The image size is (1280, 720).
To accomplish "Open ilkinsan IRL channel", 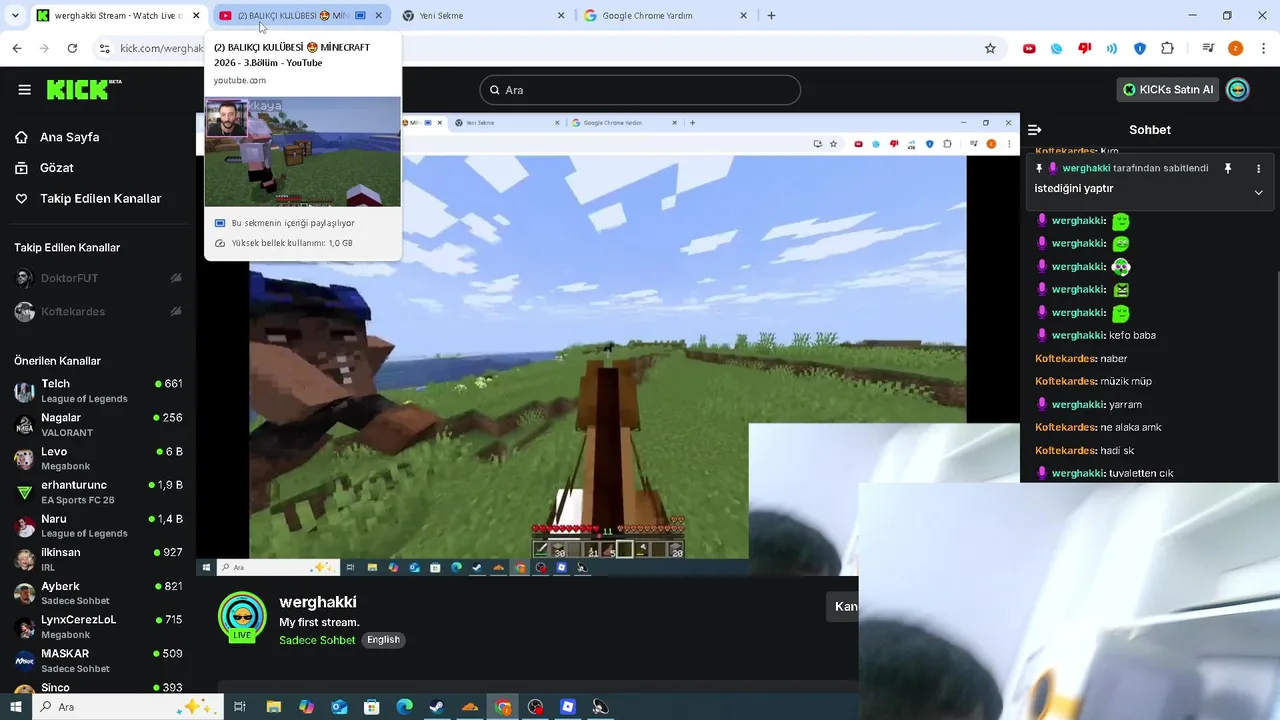I will pyautogui.click(x=98, y=560).
